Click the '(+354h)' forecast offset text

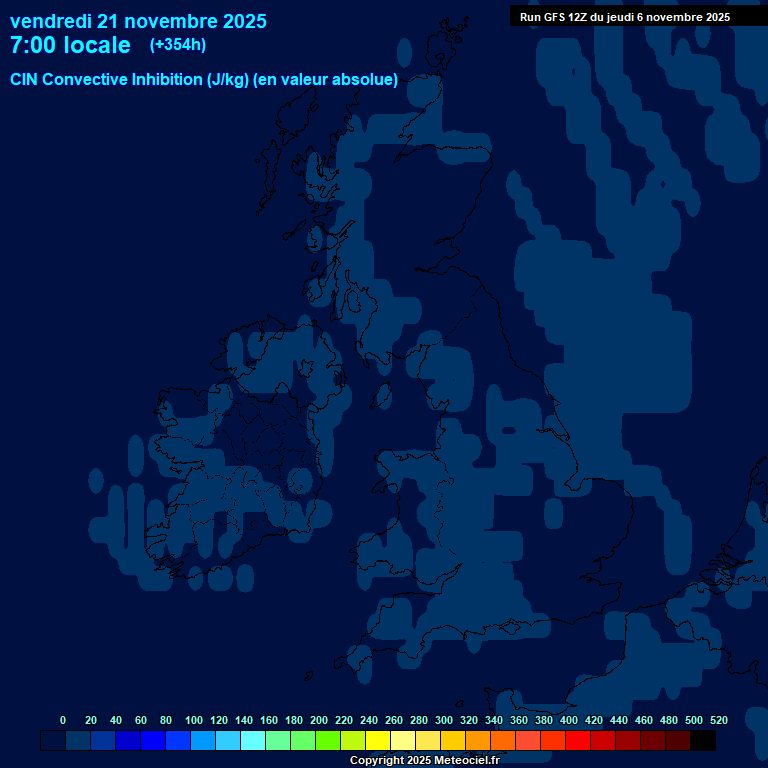pos(178,45)
